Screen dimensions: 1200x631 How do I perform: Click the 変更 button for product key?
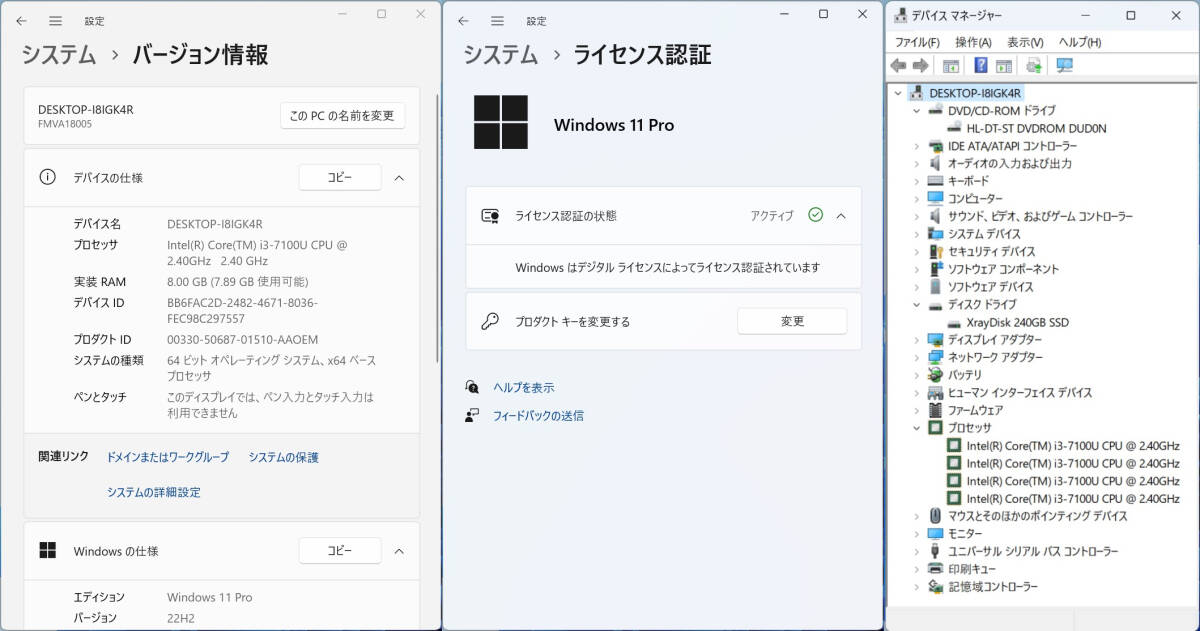(x=792, y=321)
